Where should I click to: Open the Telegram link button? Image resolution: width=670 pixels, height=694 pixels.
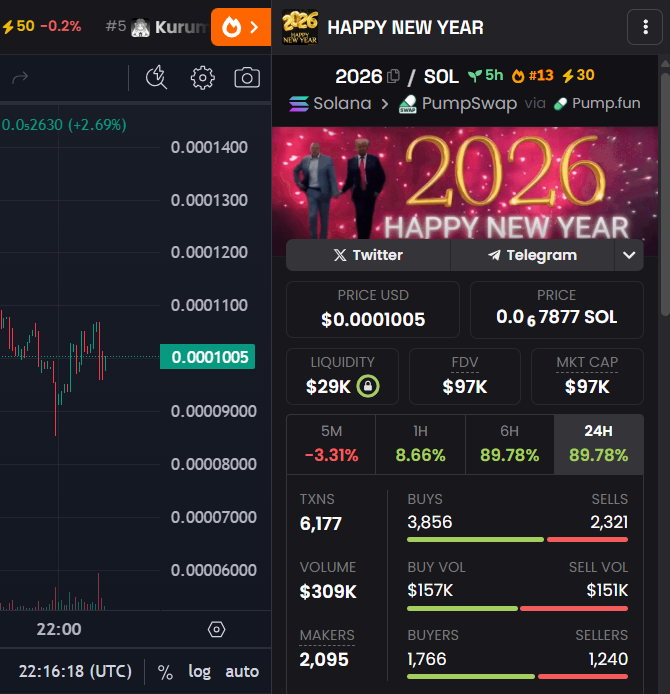point(532,255)
